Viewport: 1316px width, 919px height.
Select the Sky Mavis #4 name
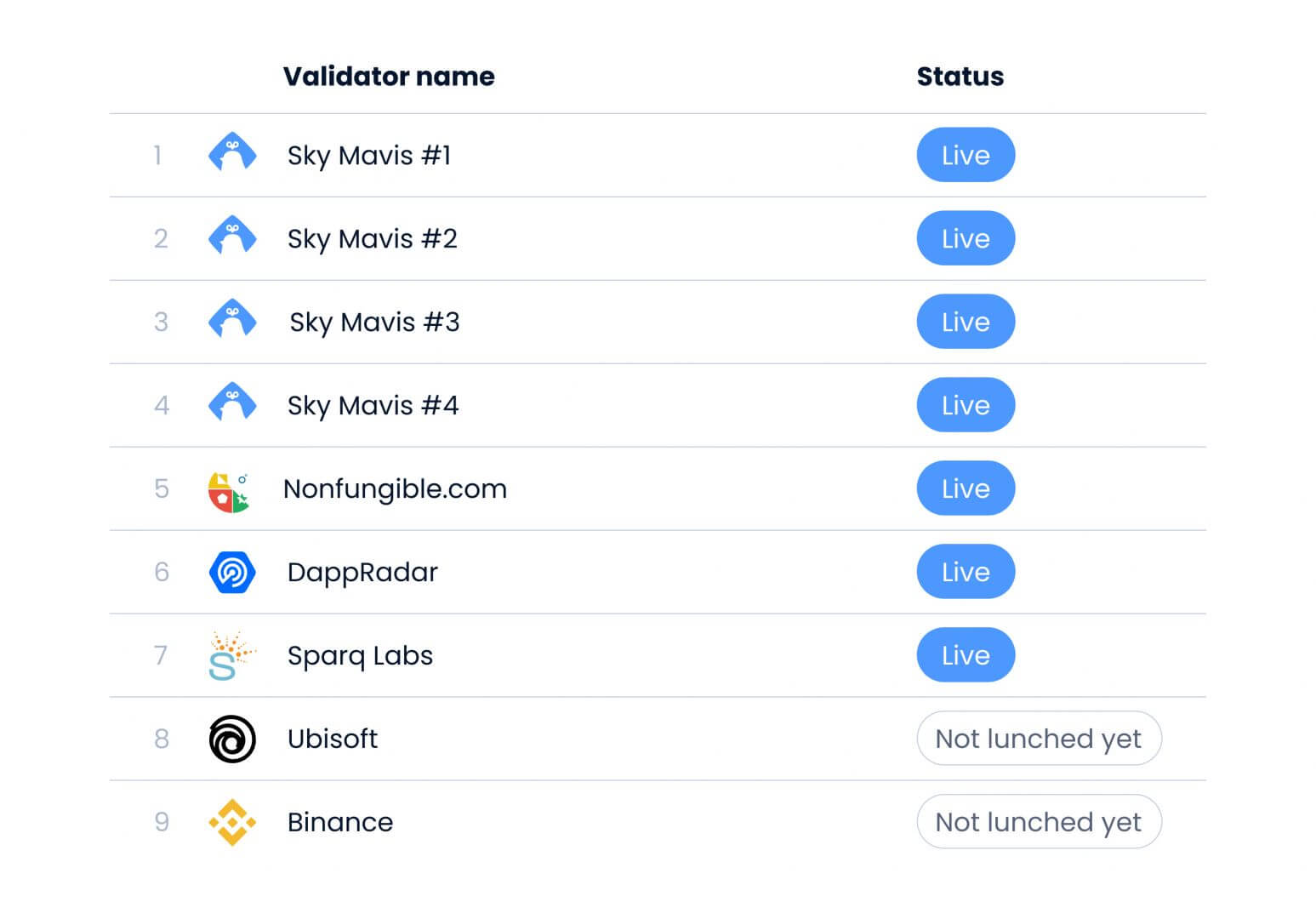(x=373, y=406)
